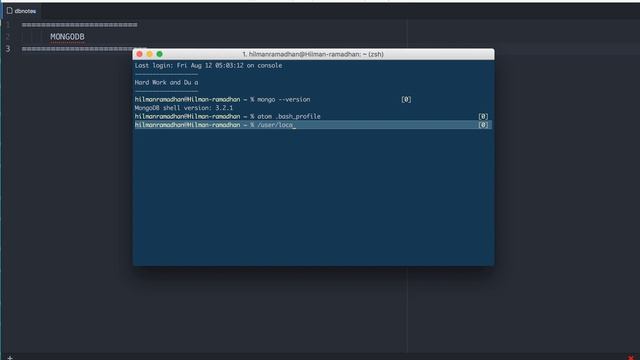
Task: Click the first line of equals signs in editor
Action: [x=80, y=25]
